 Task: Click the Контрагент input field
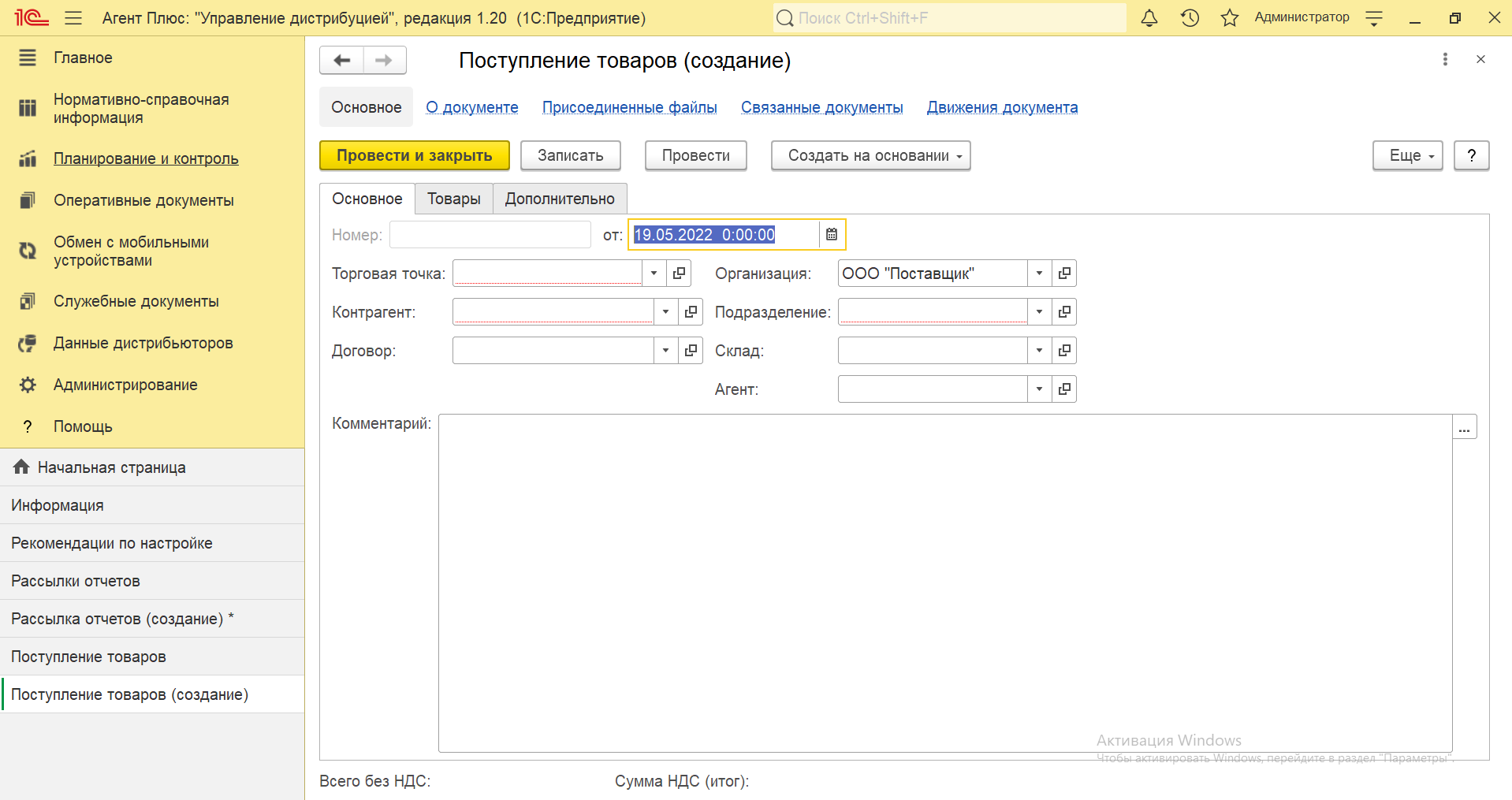[x=553, y=312]
